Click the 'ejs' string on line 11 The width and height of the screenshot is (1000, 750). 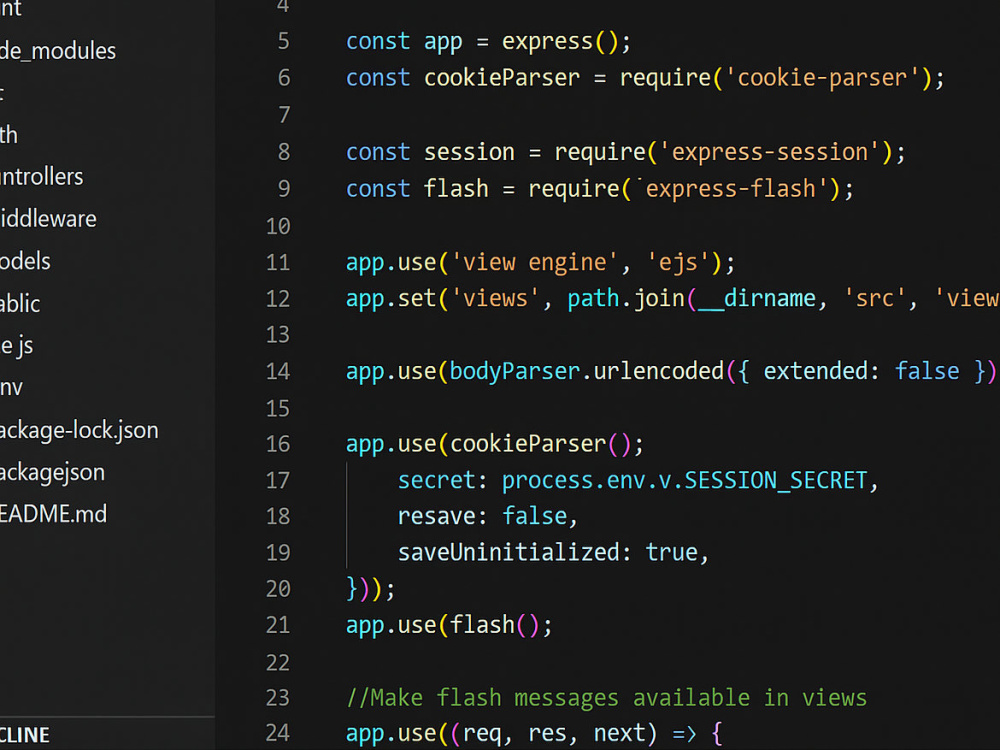(x=678, y=263)
